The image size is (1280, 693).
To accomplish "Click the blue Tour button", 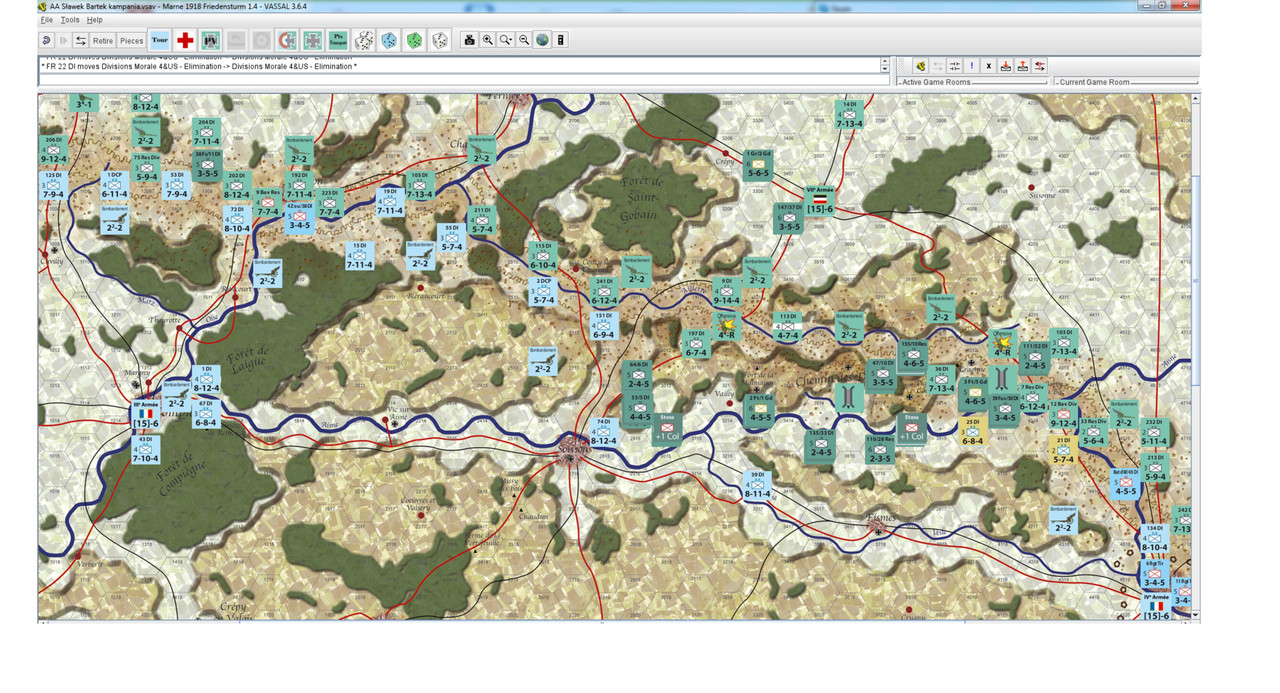I will (159, 40).
